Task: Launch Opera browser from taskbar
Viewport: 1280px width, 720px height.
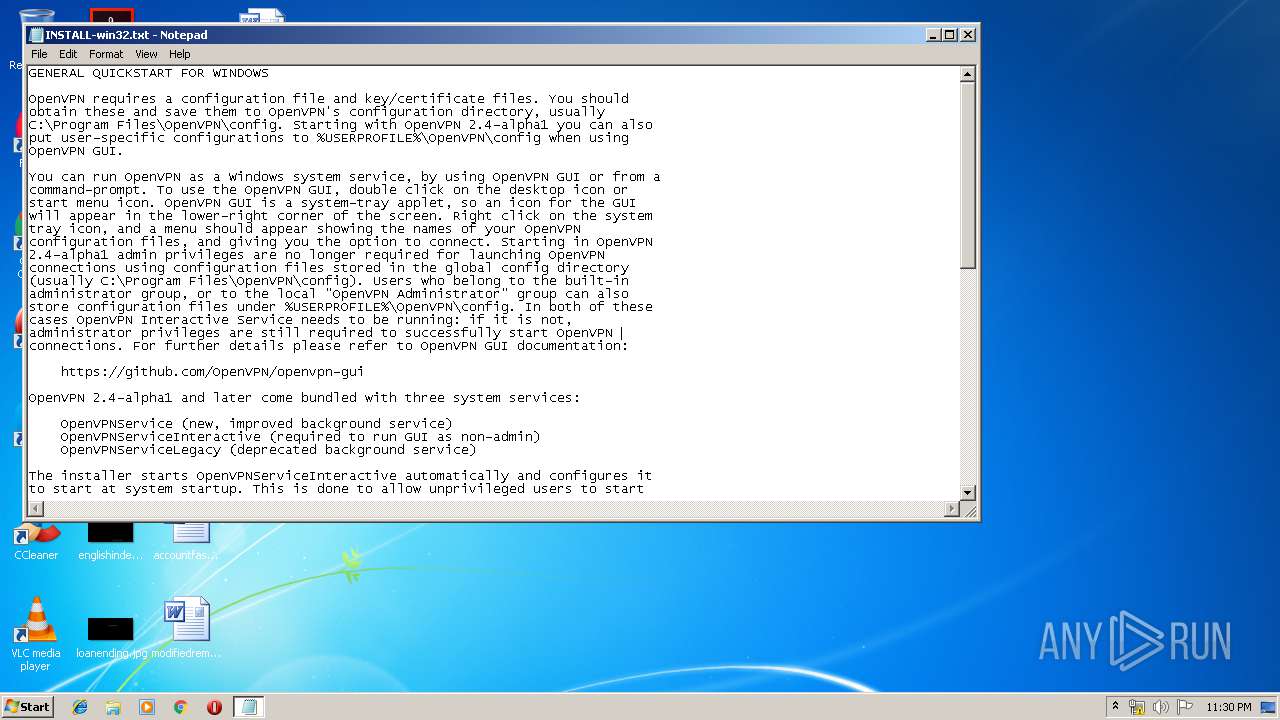Action: click(214, 707)
